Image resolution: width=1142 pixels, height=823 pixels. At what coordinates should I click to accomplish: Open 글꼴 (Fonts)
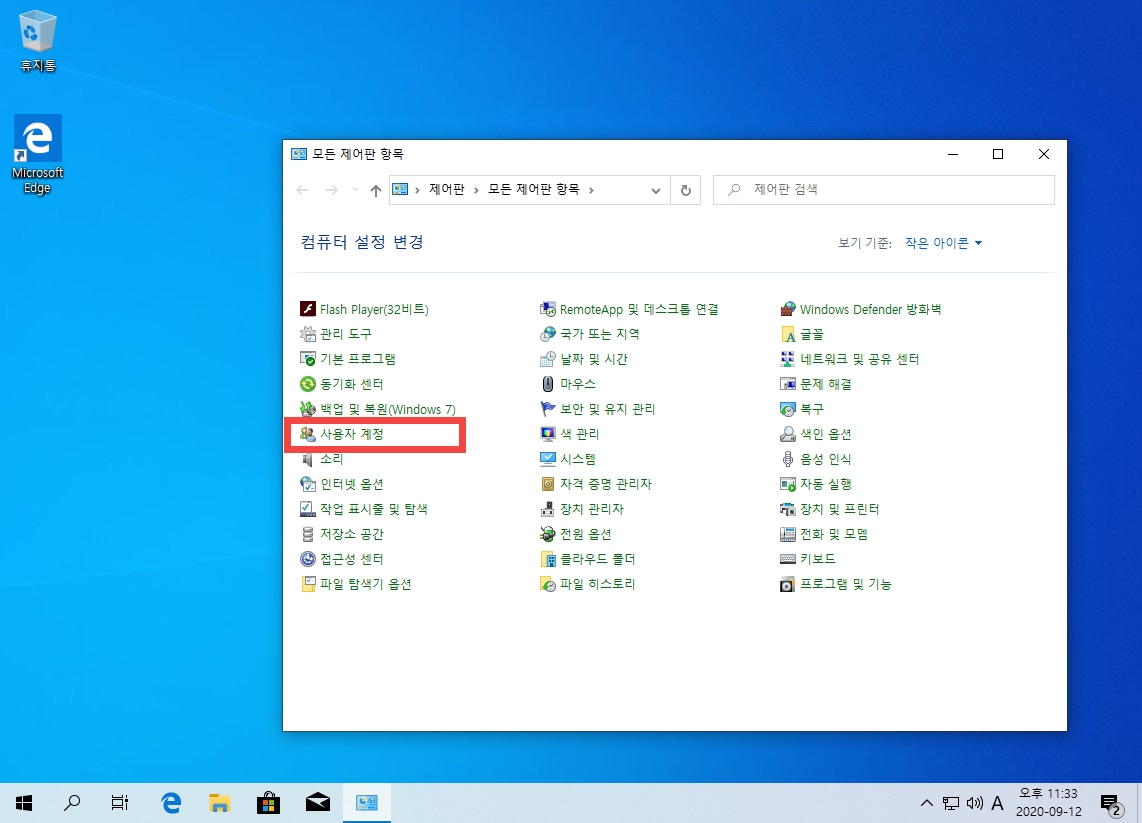(x=809, y=334)
